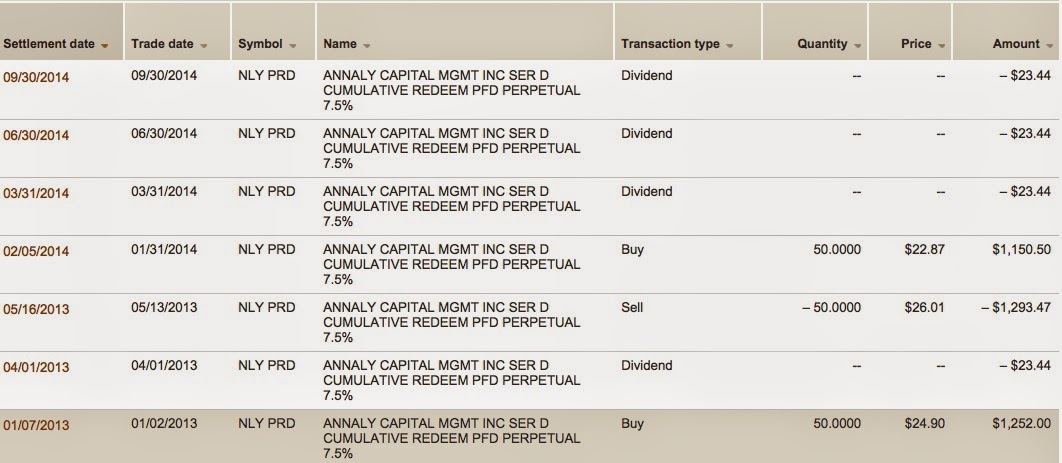Open 01/07/2013 settlement date link
The width and height of the screenshot is (1062, 463).
tap(37, 425)
